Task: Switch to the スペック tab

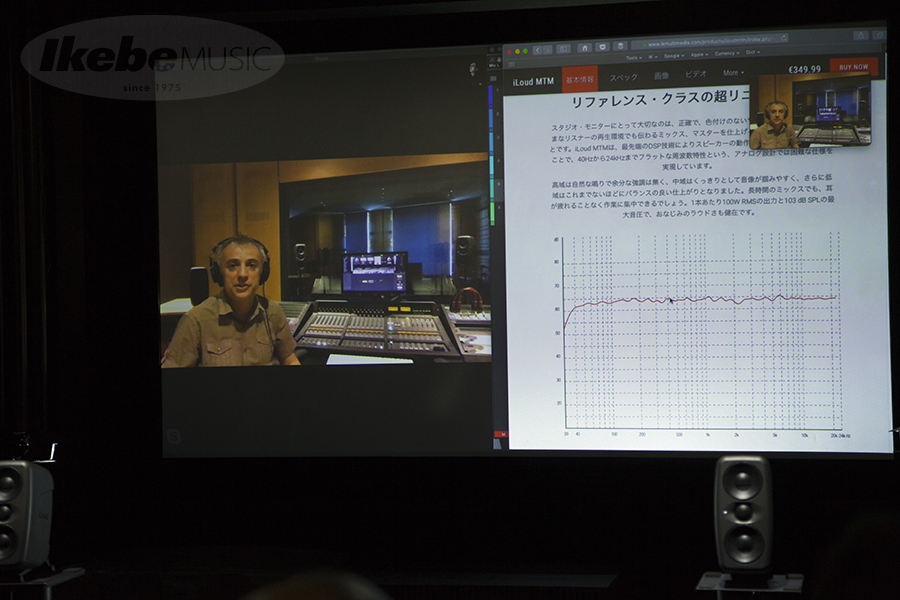Action: (623, 77)
